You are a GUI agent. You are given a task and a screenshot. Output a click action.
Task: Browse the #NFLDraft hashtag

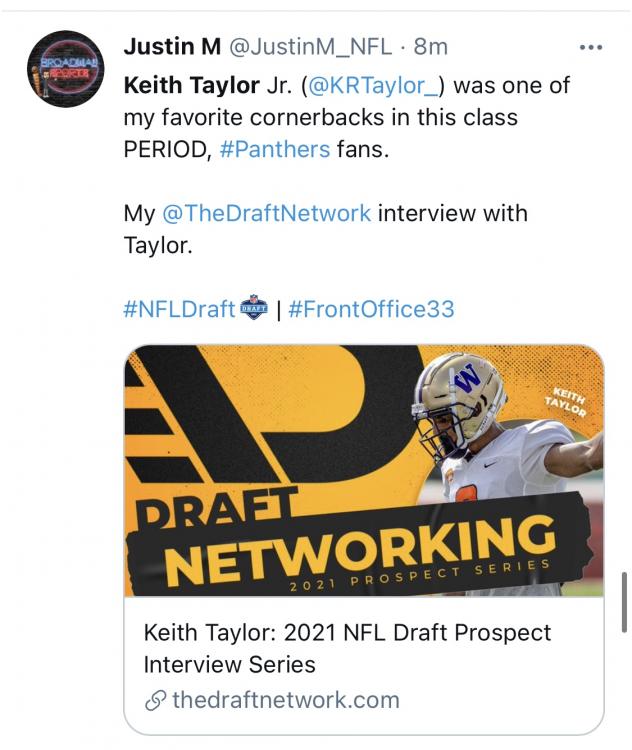pyautogui.click(x=179, y=309)
